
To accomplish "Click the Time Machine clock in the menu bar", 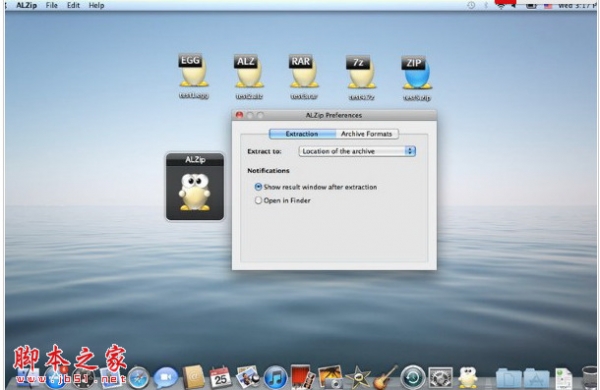I will click(471, 5).
